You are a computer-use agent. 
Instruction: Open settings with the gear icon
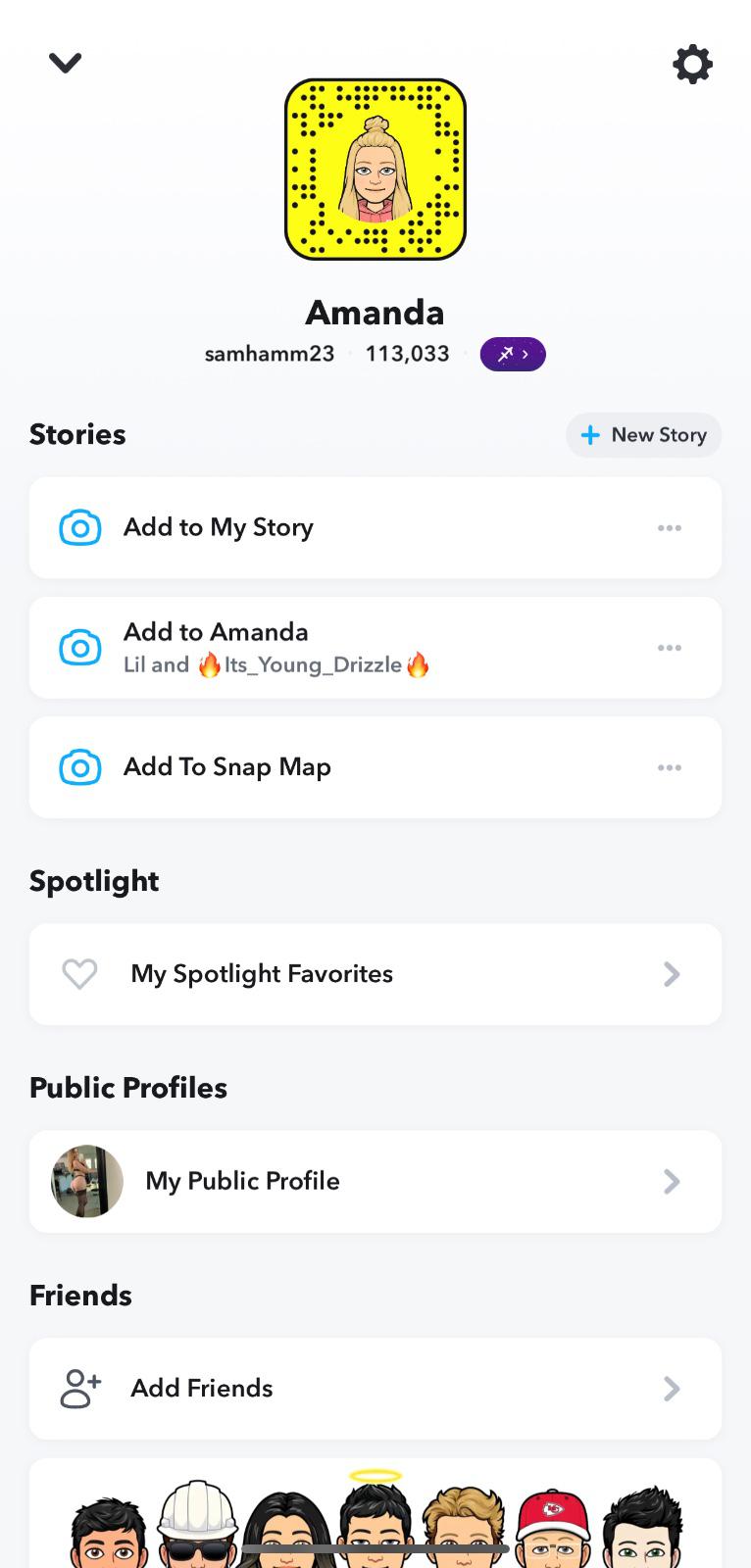click(692, 65)
